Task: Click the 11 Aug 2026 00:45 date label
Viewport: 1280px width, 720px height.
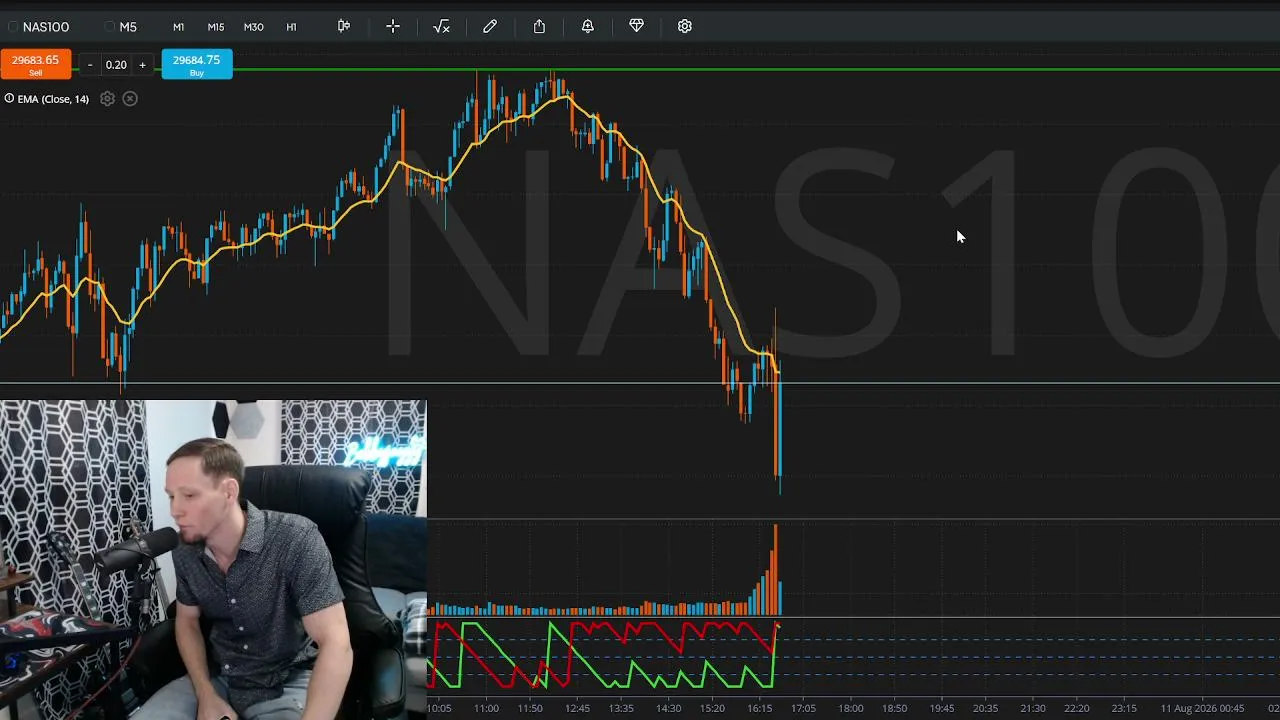Action: (x=1203, y=709)
